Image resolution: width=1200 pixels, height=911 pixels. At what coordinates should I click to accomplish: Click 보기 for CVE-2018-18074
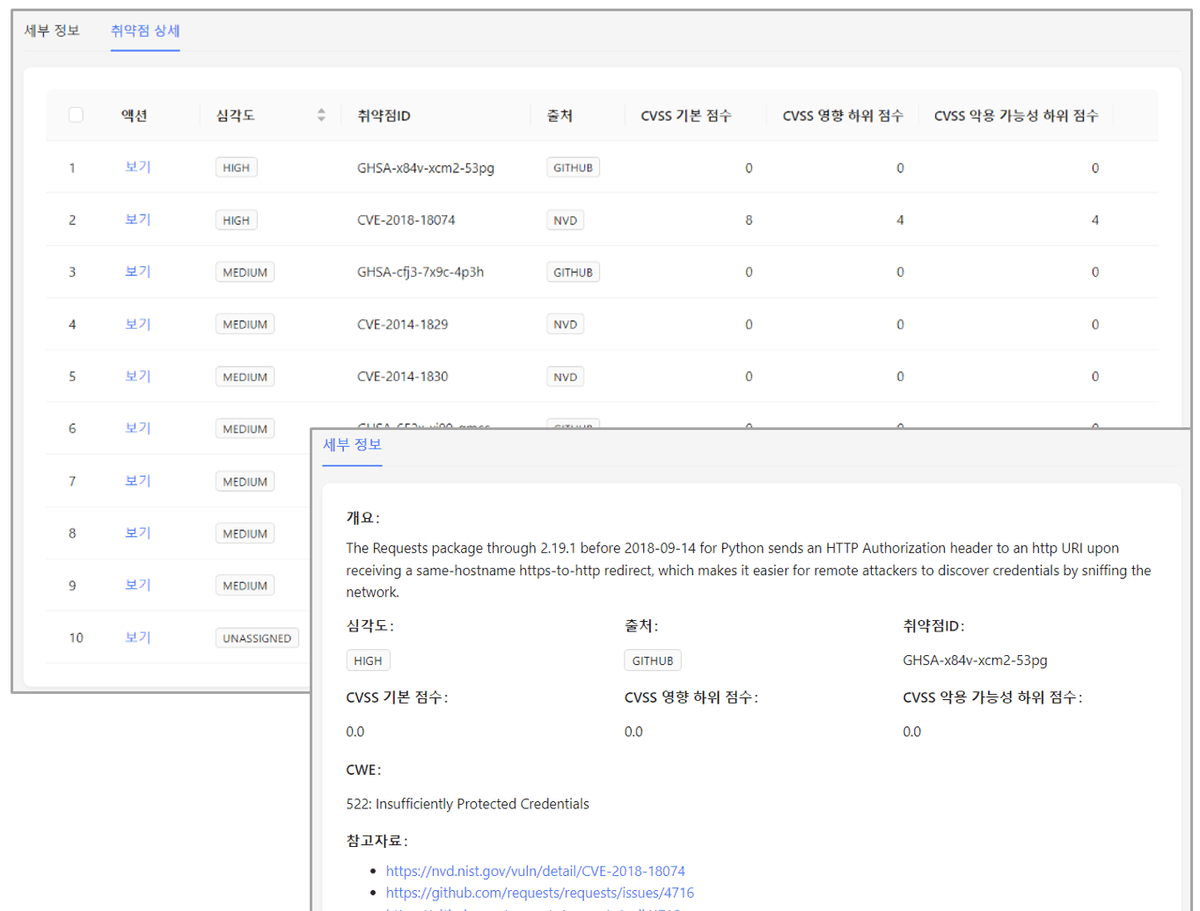[x=138, y=220]
